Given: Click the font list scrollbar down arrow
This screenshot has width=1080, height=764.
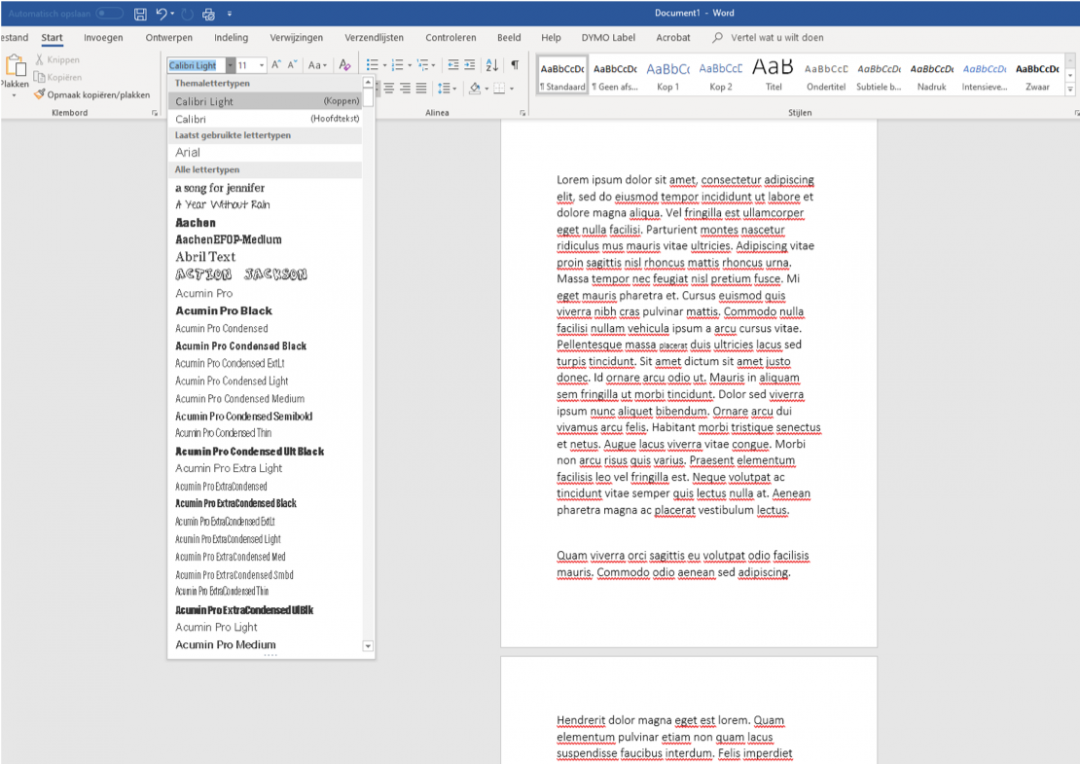Looking at the screenshot, I should point(368,645).
